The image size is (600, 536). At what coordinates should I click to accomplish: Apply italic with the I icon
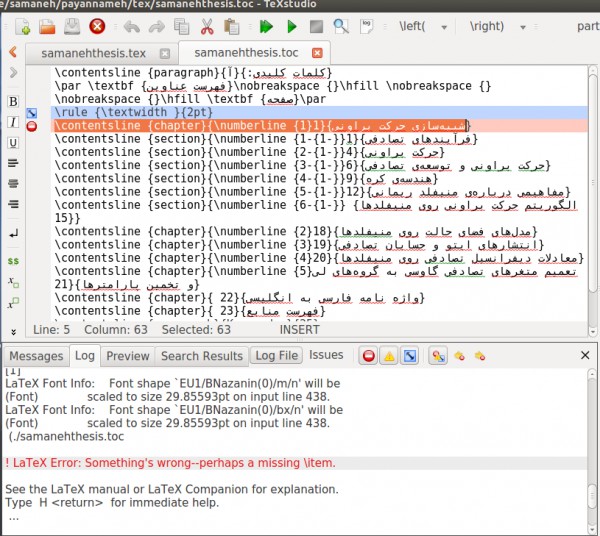click(x=13, y=122)
